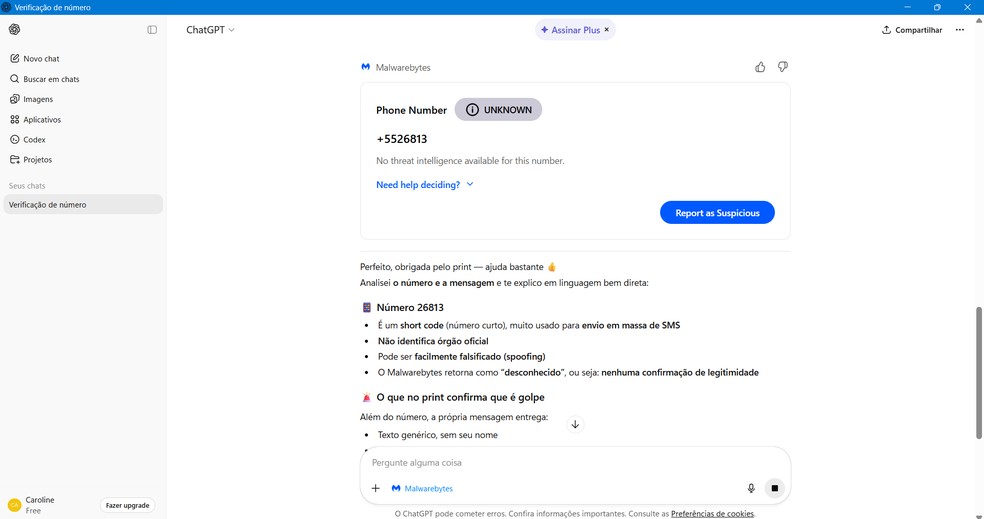This screenshot has height=519, width=984.
Task: Open the three-dot more options menu
Action: pos(960,29)
